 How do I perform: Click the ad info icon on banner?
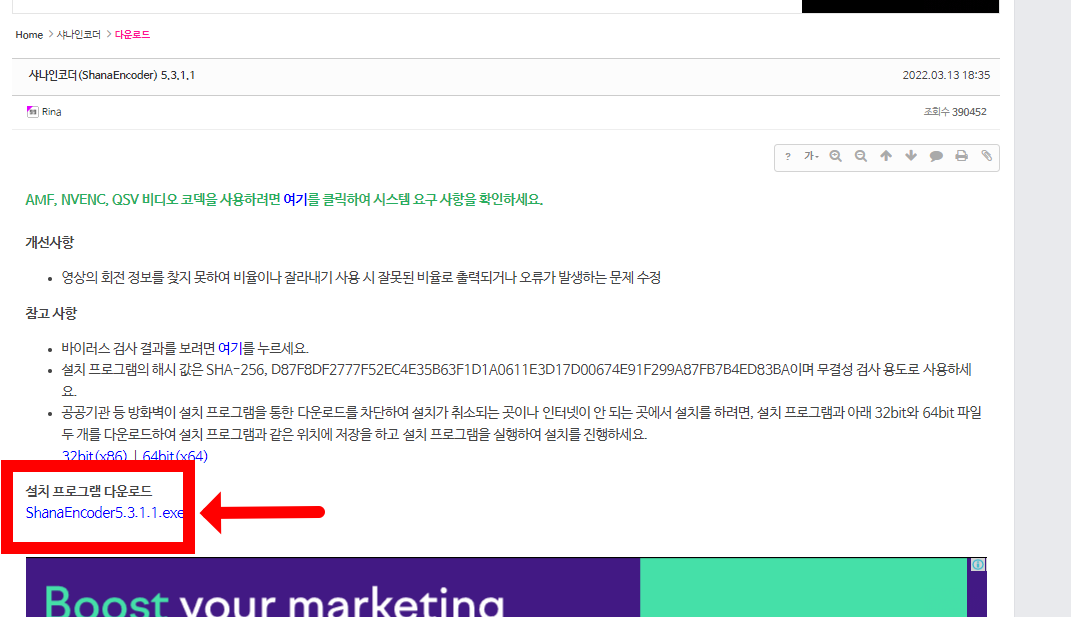[x=978, y=564]
